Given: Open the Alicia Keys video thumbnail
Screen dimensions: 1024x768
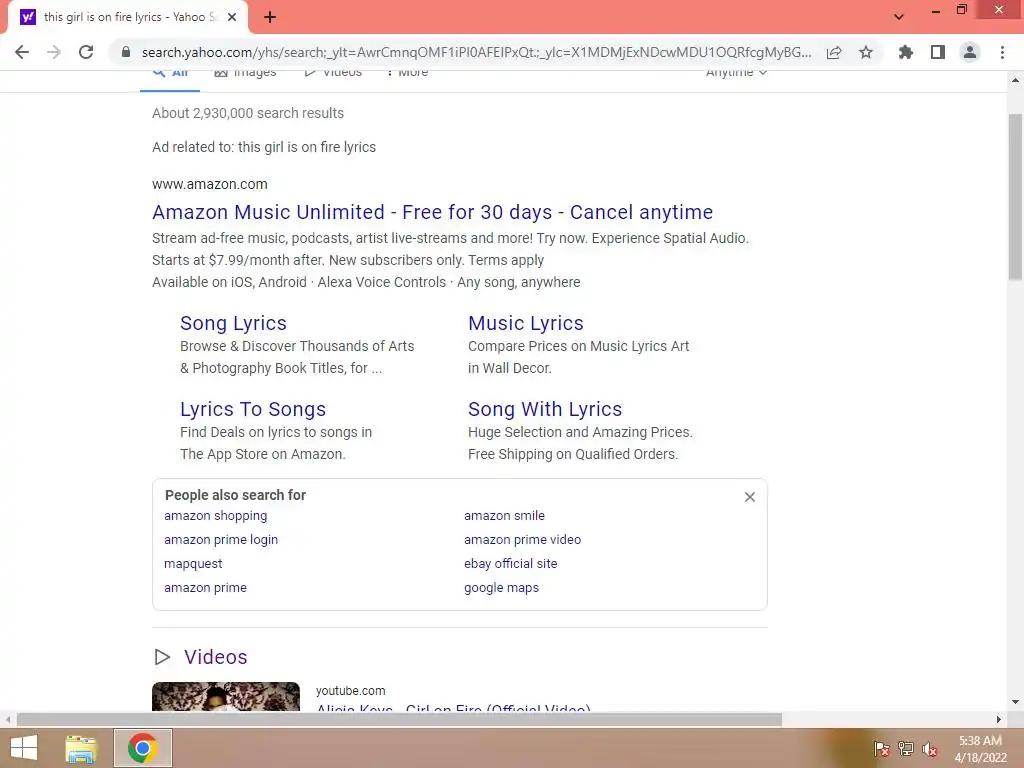Looking at the screenshot, I should [226, 696].
